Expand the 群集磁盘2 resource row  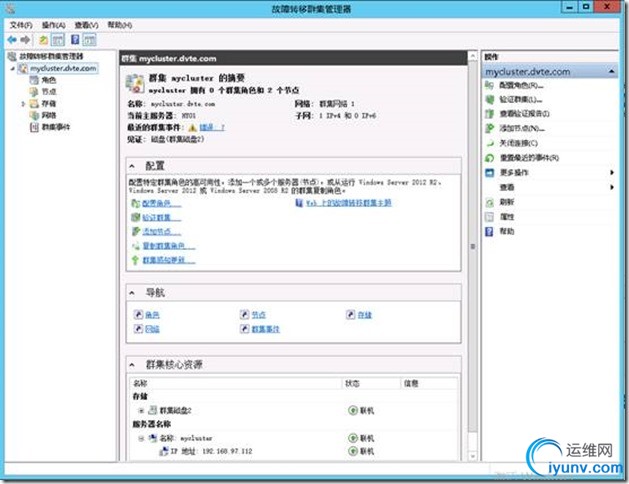click(141, 411)
